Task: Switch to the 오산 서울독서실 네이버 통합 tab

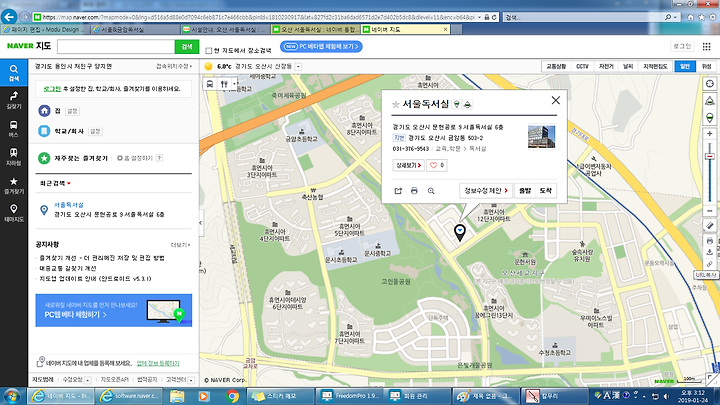Action: click(x=315, y=29)
